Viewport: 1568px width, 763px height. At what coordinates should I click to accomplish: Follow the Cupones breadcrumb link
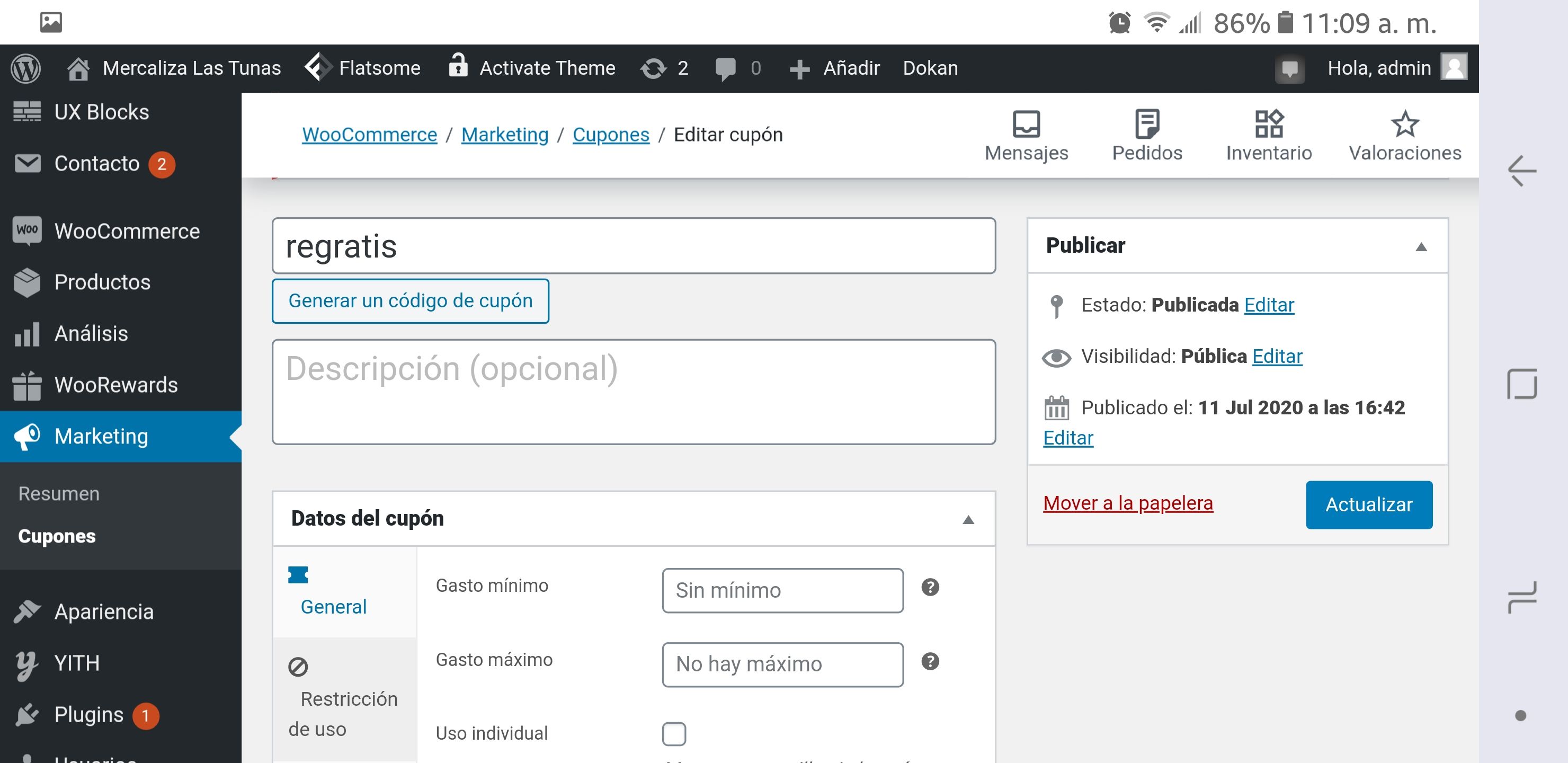pos(611,135)
